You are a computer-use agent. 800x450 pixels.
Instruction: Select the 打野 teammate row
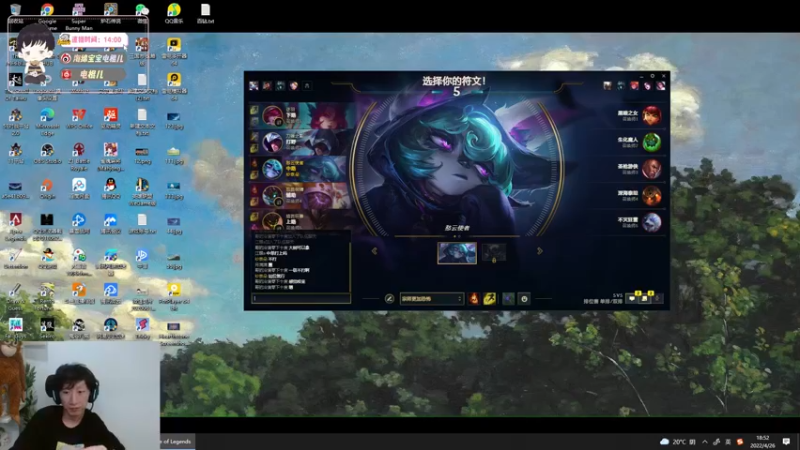301,142
